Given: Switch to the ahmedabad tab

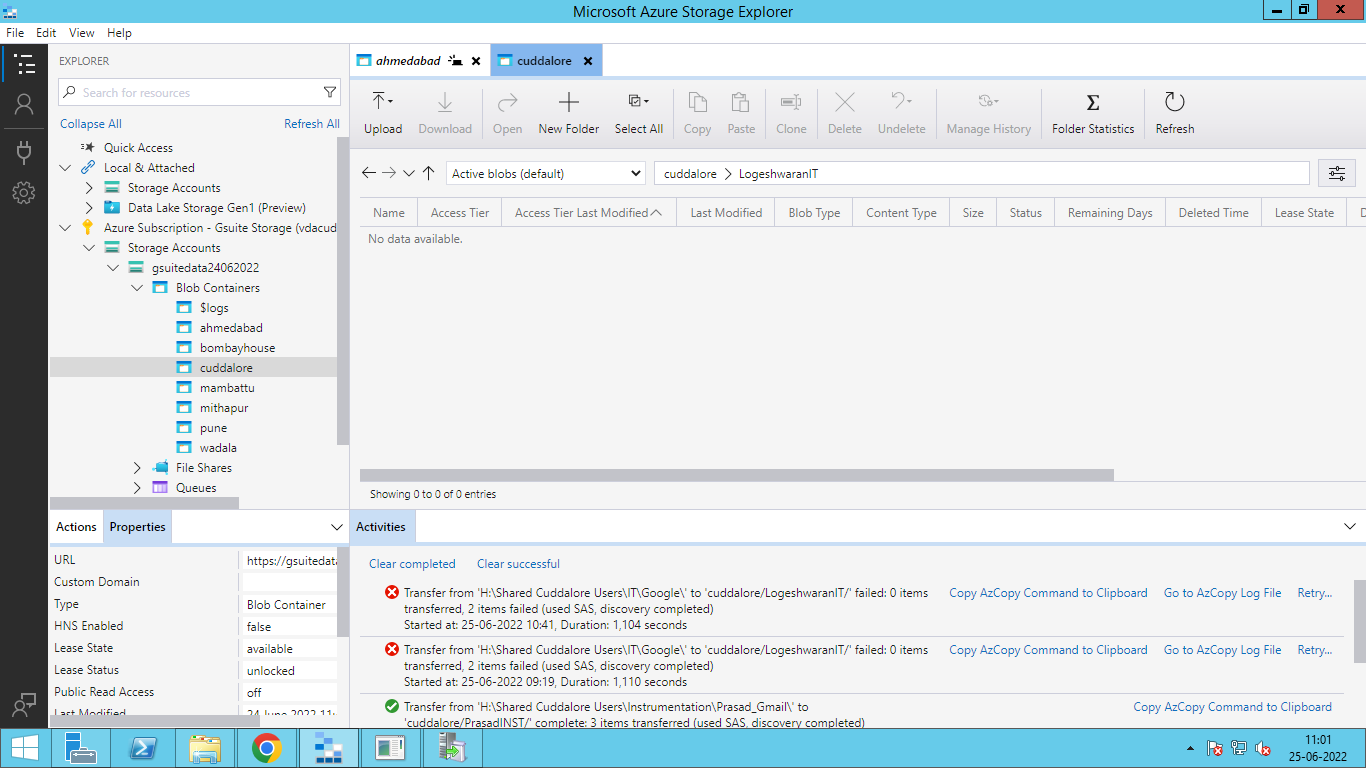Looking at the screenshot, I should point(408,61).
